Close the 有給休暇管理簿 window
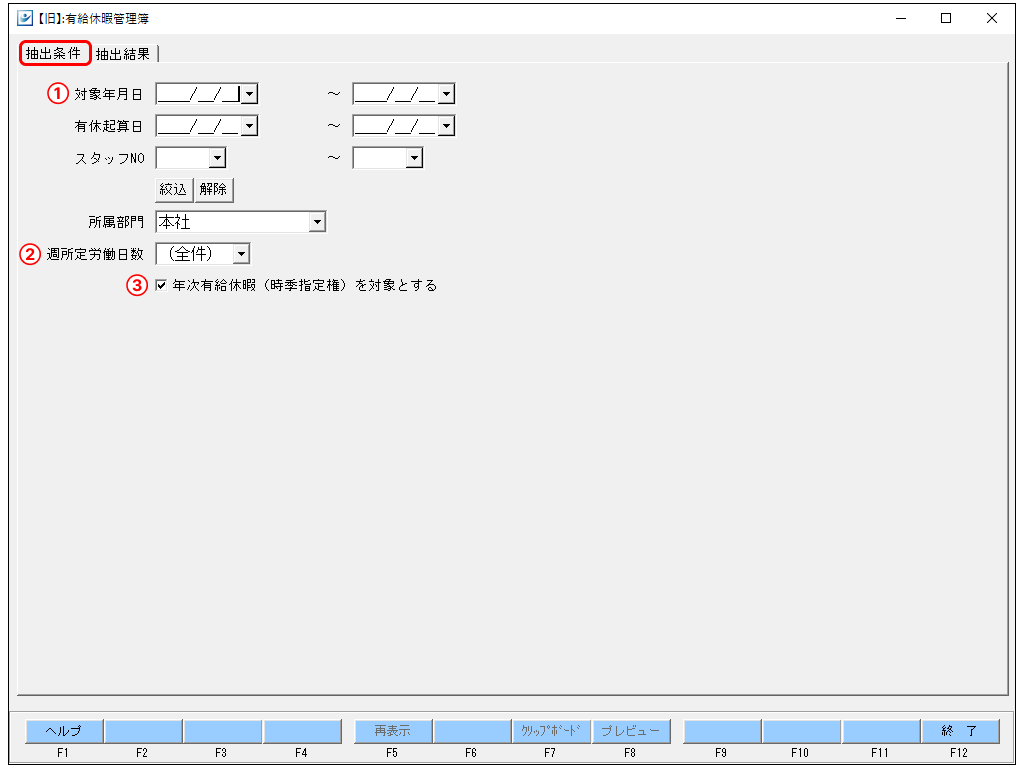The width and height of the screenshot is (1024, 768). (x=991, y=18)
